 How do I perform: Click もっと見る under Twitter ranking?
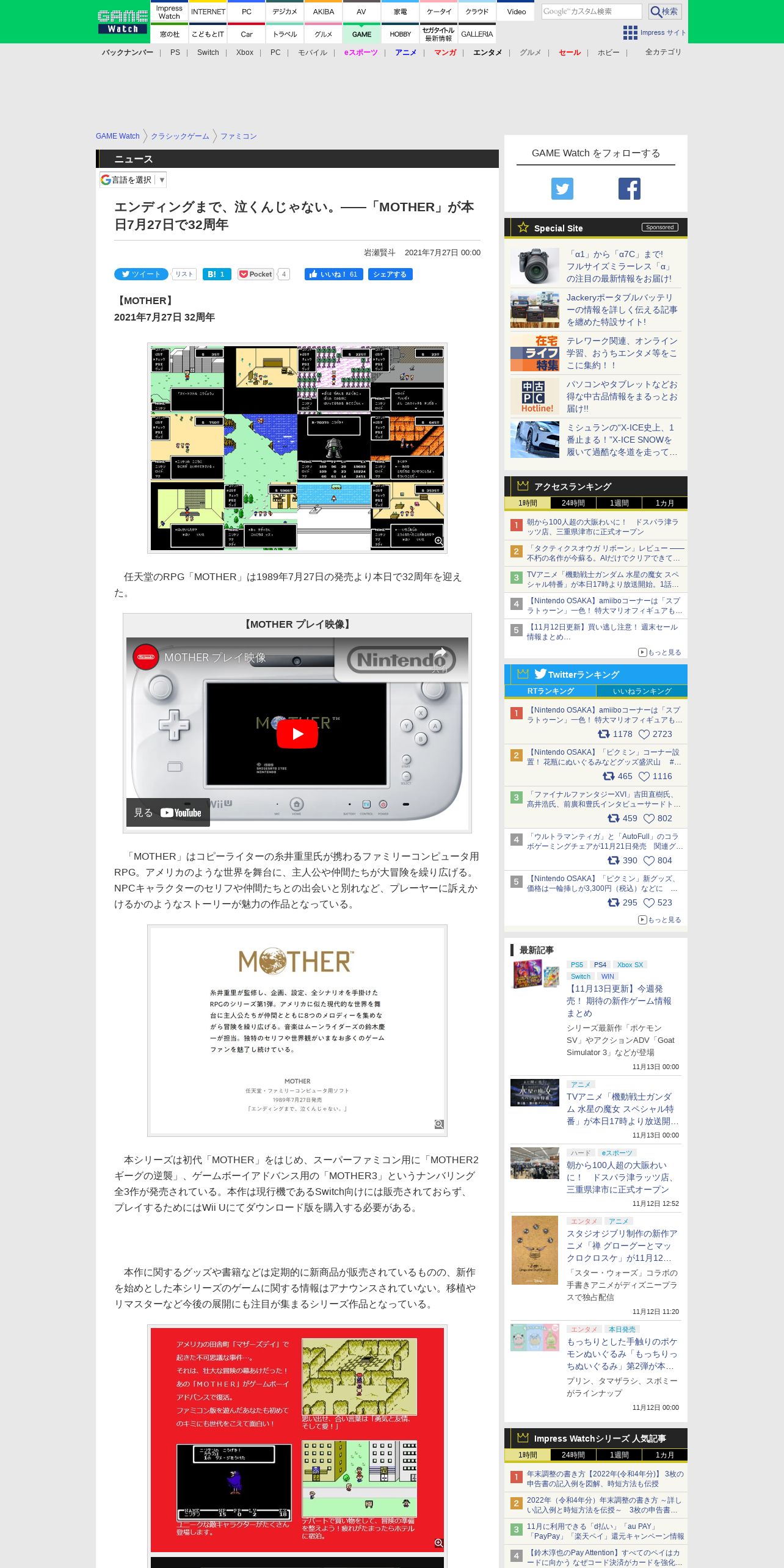(x=659, y=920)
